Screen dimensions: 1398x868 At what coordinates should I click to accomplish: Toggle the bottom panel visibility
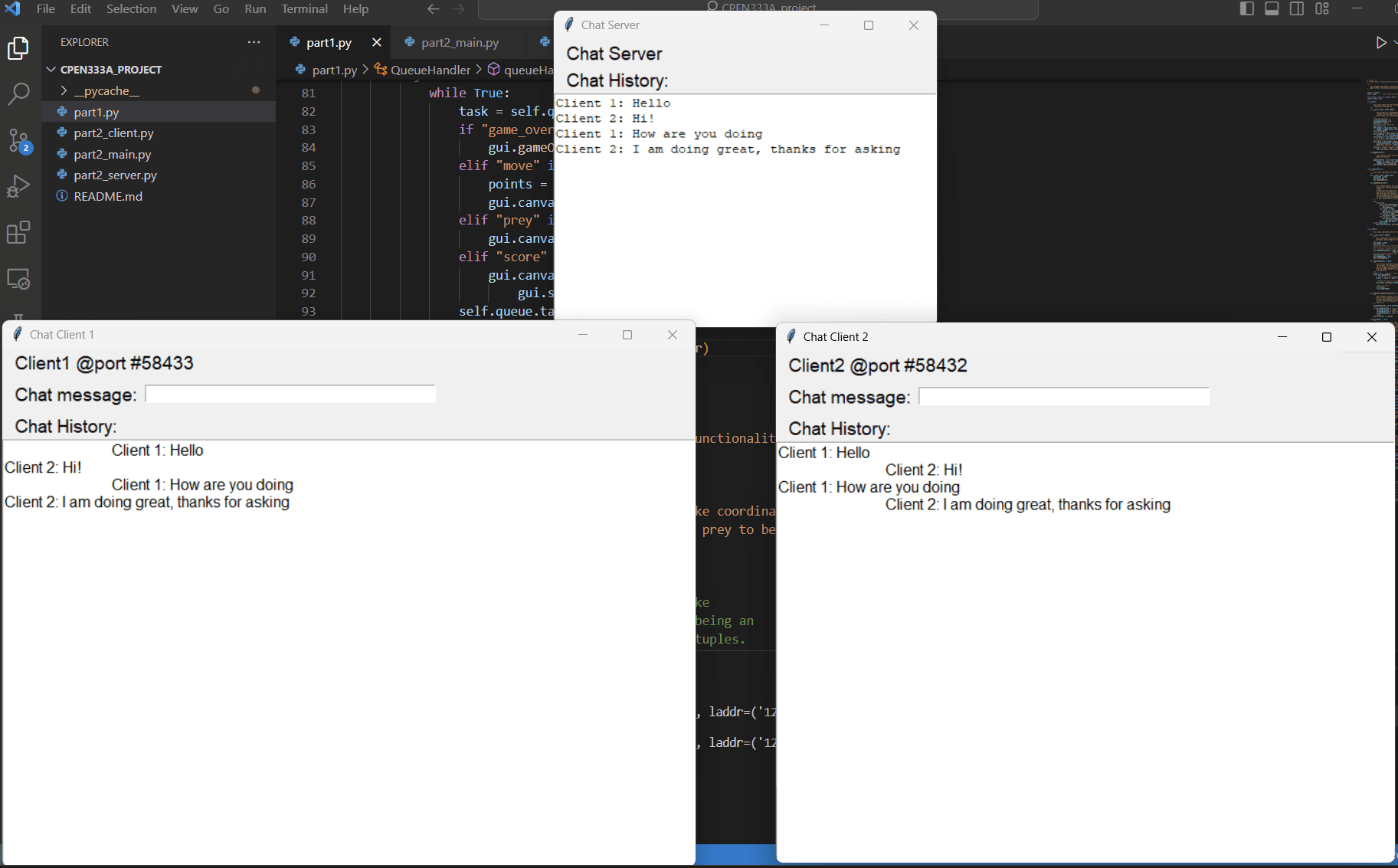[1272, 8]
